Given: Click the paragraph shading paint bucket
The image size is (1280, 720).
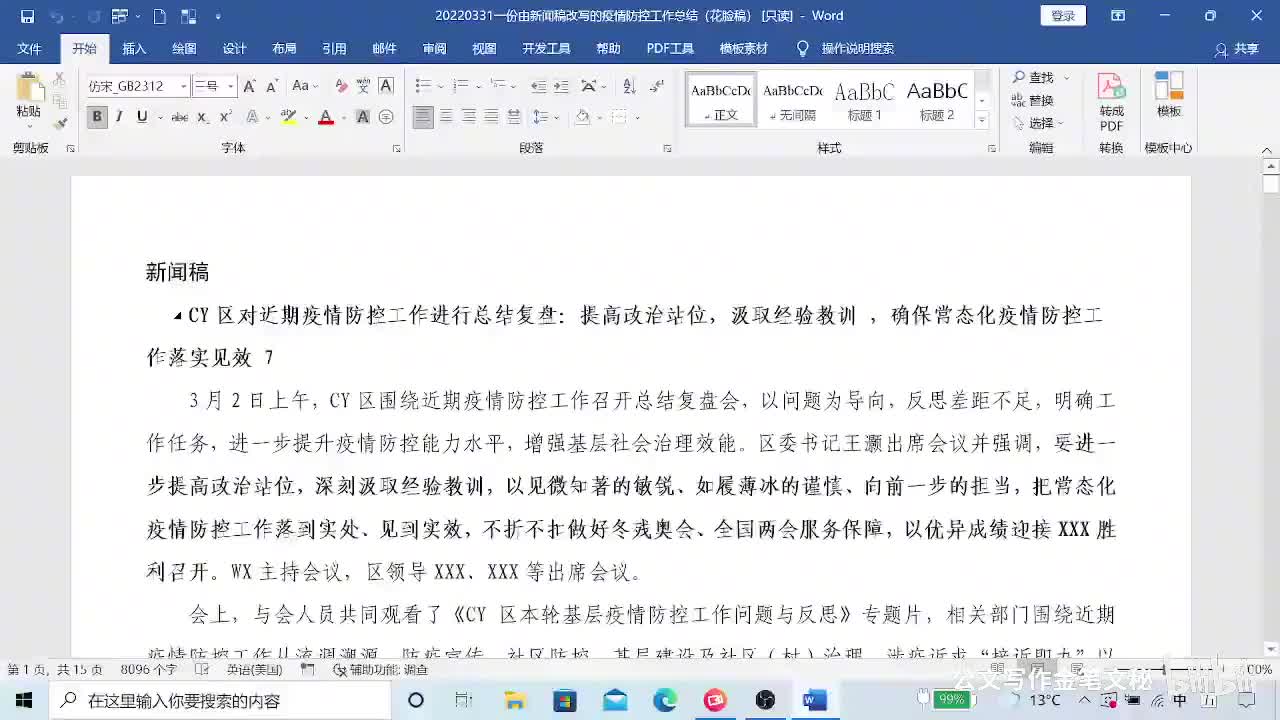Looking at the screenshot, I should click(x=582, y=117).
